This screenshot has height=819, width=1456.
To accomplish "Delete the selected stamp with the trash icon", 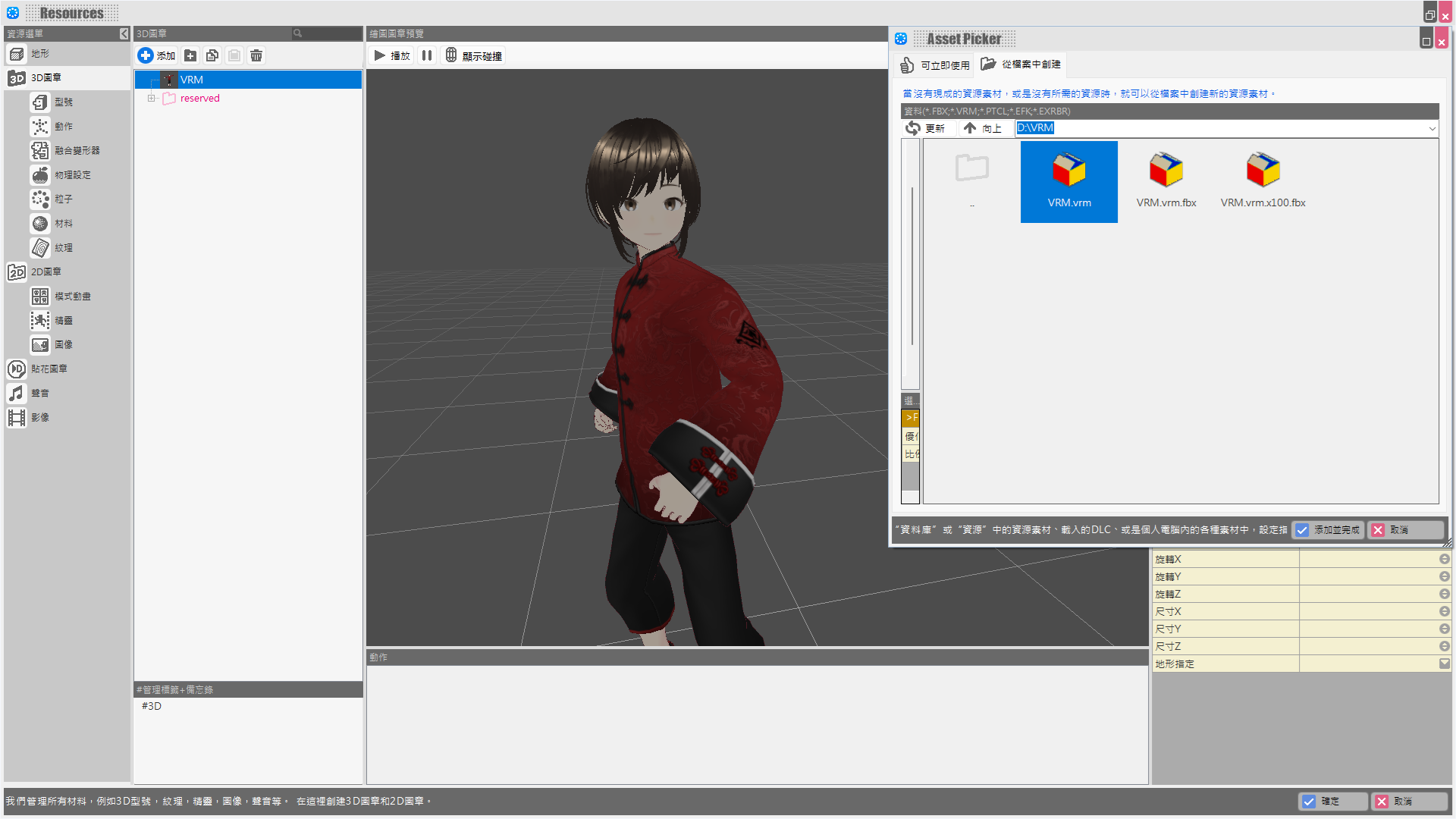I will [256, 55].
